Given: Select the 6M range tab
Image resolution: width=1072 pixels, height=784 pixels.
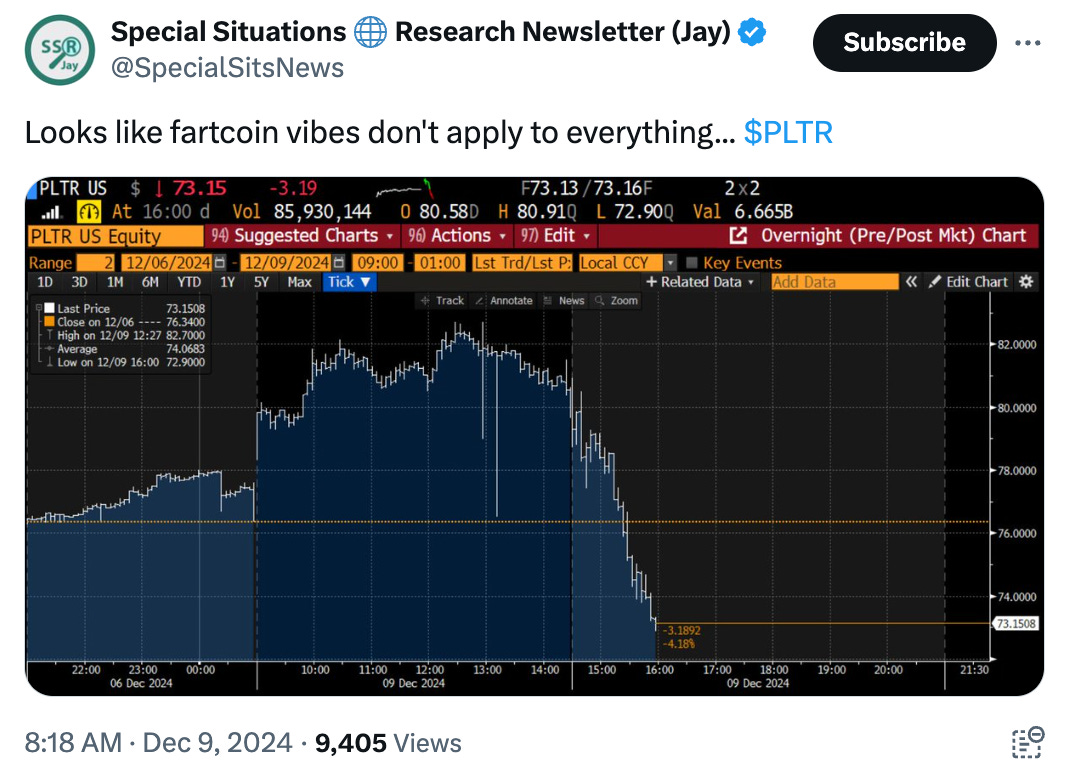Looking at the screenshot, I should tap(150, 282).
